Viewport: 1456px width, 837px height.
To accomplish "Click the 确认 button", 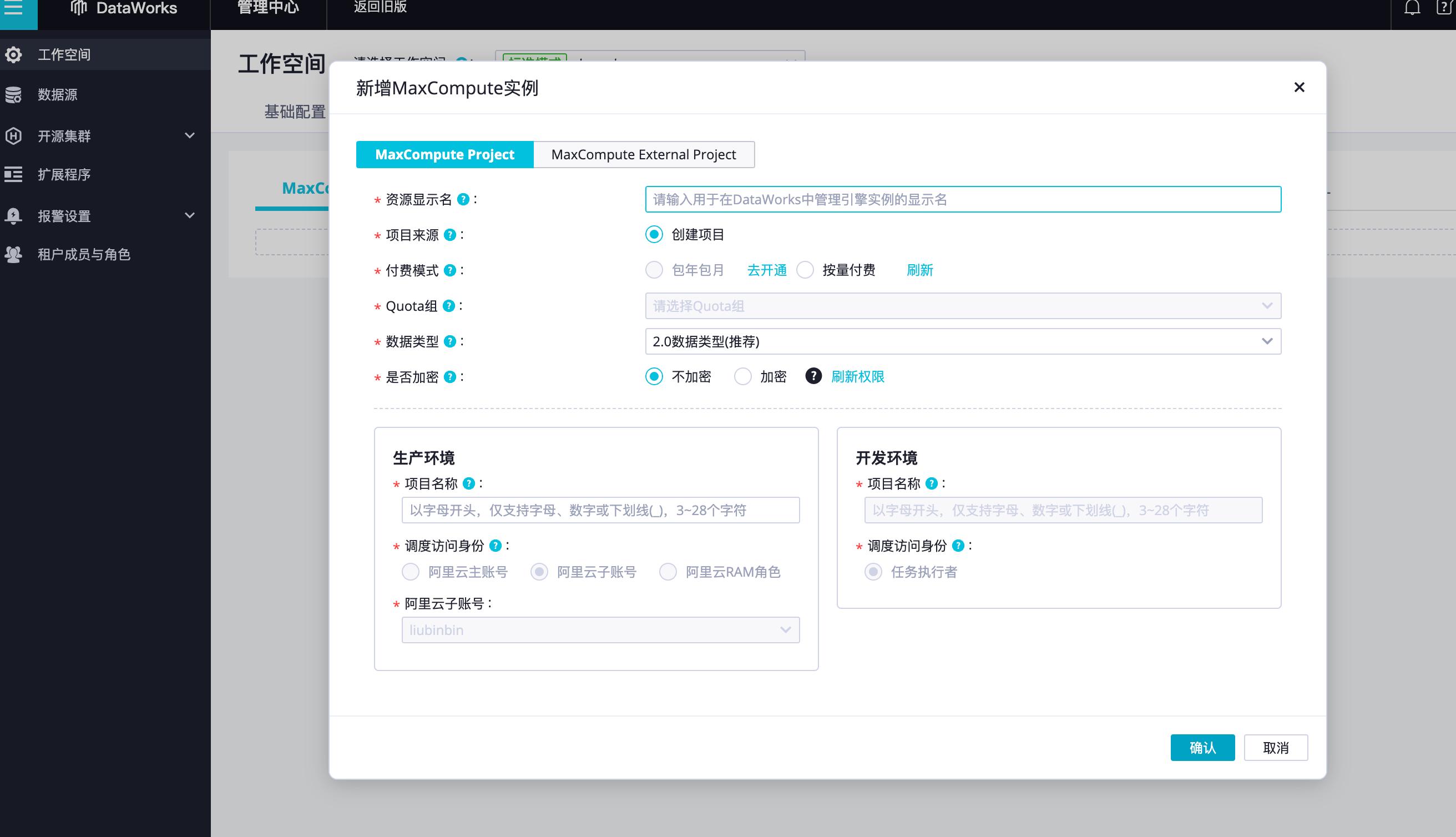I will click(x=1202, y=748).
